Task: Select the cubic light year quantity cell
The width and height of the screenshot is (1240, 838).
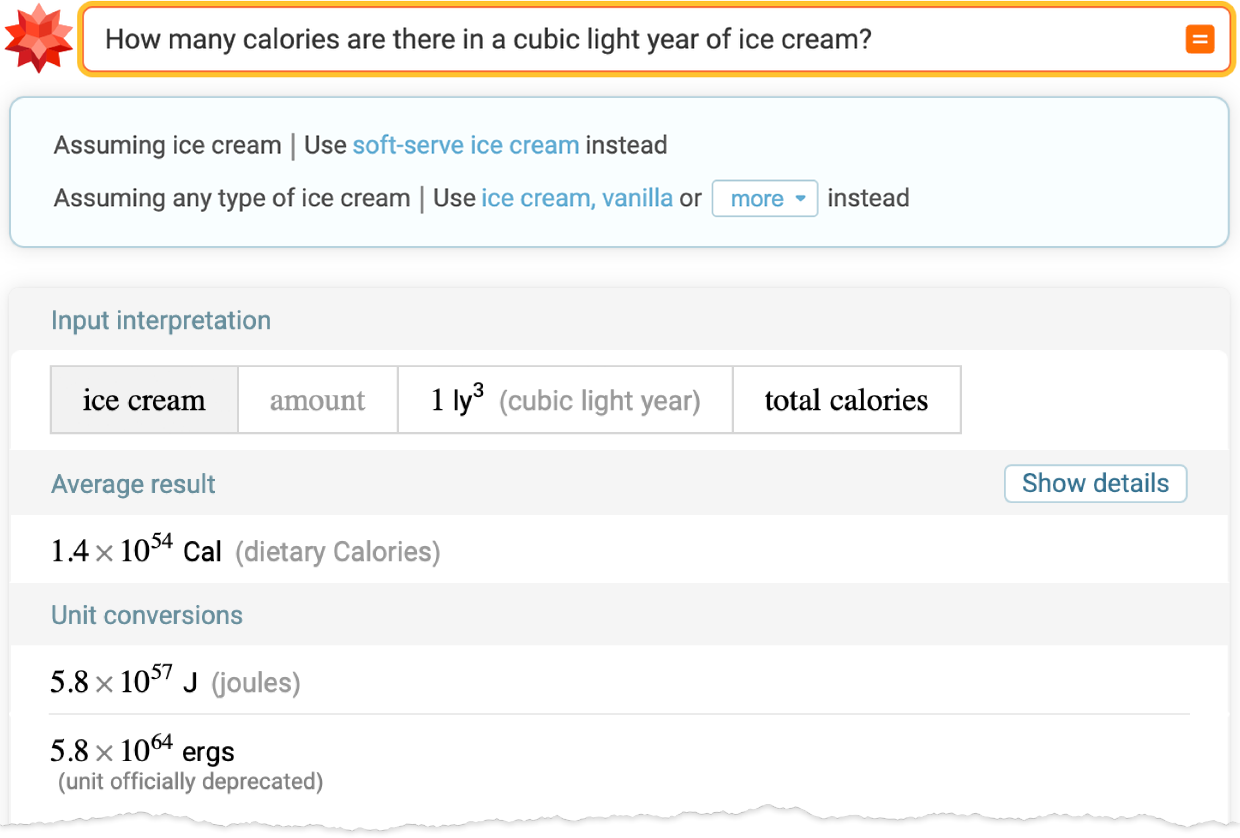Action: (565, 400)
